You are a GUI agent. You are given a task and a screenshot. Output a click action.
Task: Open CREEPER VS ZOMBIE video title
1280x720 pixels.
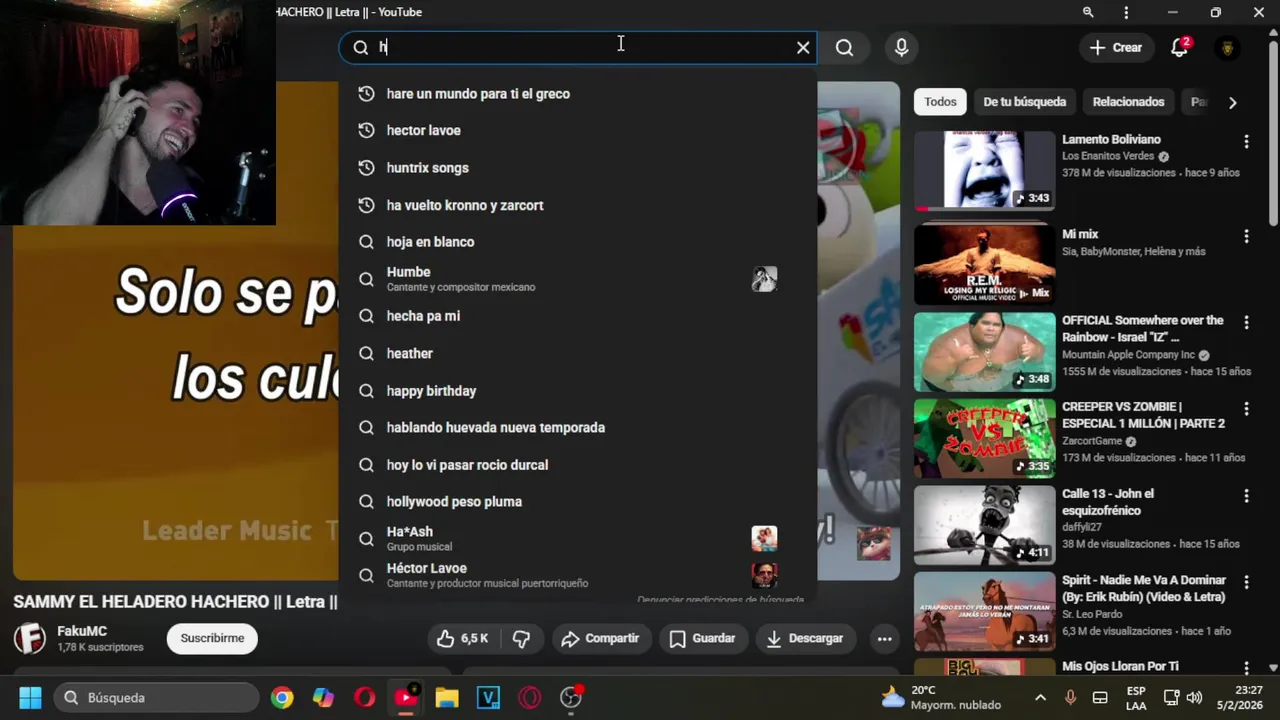[x=1143, y=415]
